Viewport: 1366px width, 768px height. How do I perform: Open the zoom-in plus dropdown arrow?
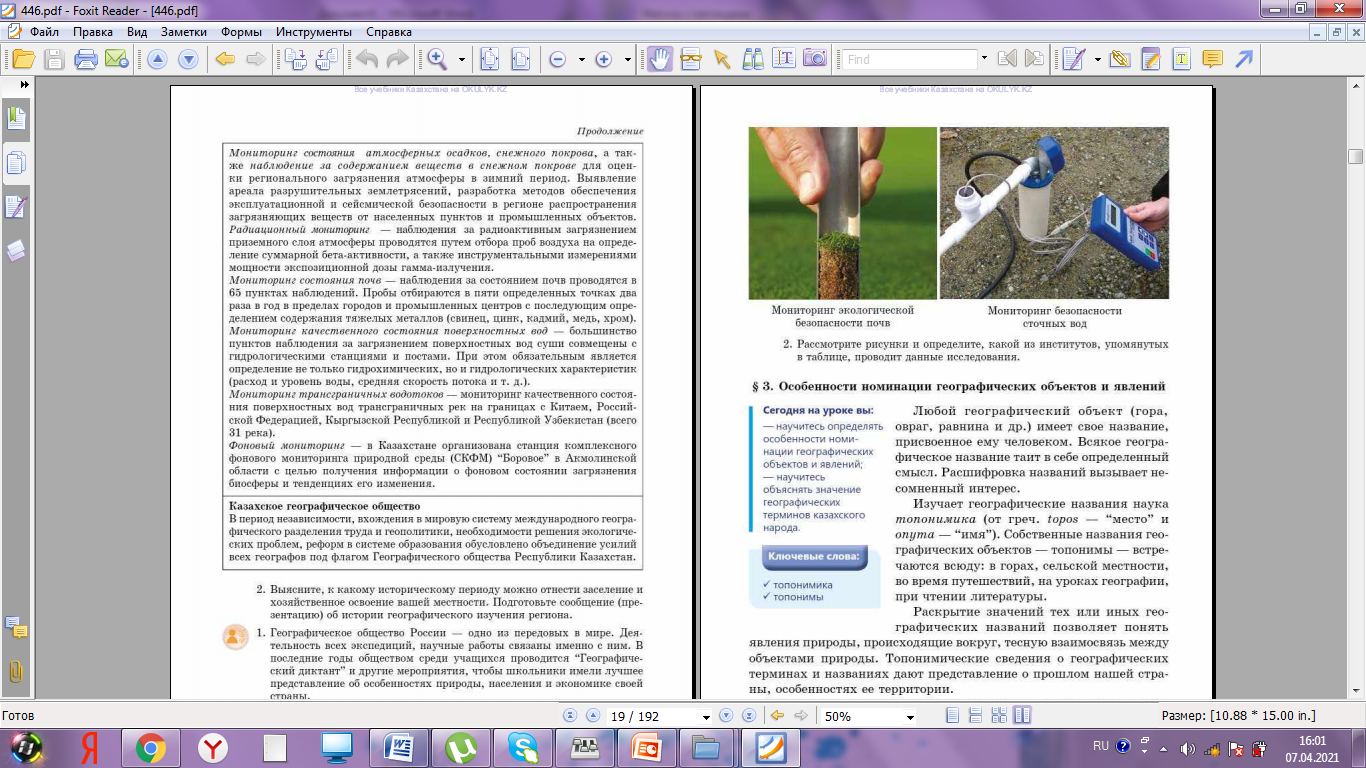[x=626, y=60]
